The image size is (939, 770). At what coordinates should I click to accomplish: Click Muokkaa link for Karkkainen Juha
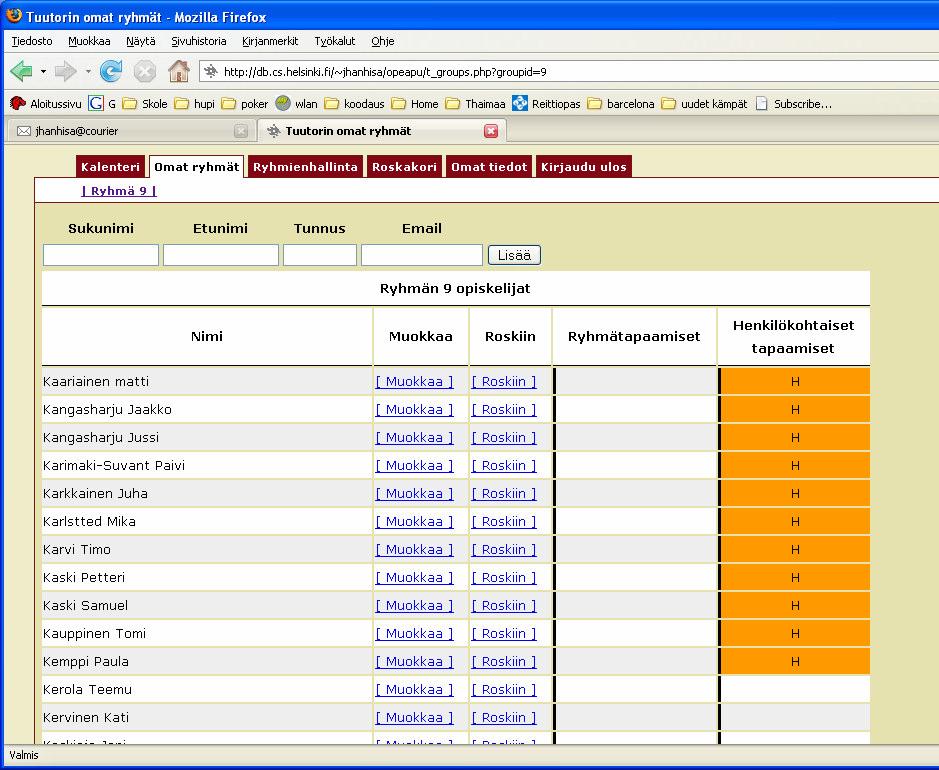pos(414,493)
